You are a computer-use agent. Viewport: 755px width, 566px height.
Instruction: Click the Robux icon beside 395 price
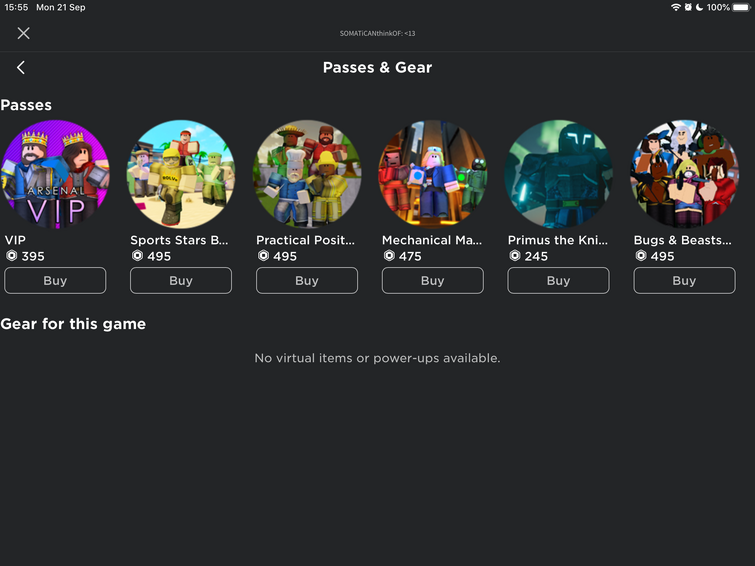tap(12, 256)
